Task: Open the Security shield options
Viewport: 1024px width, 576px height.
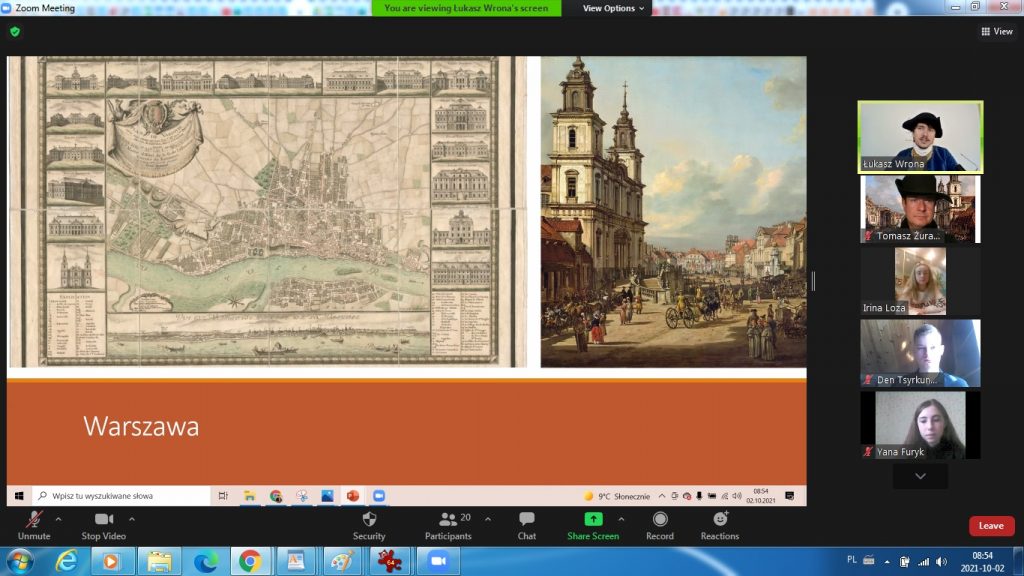Action: 369,525
